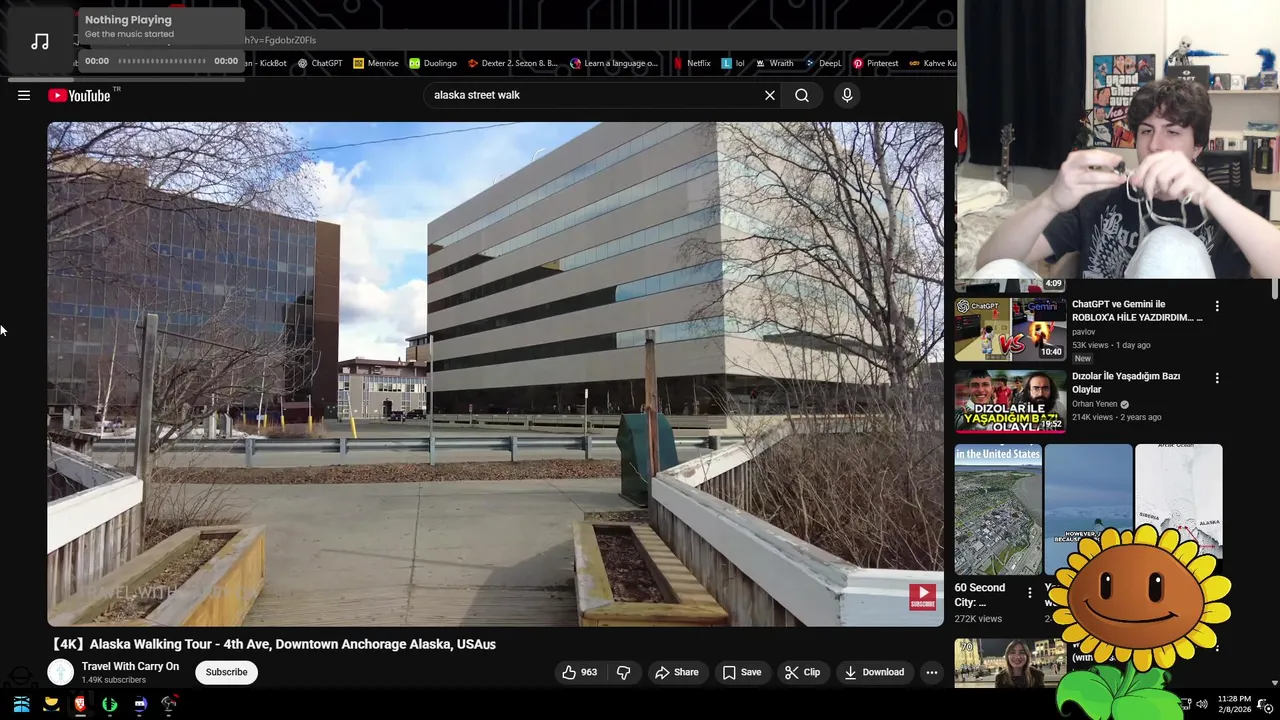Open options menu for the Dizolar İle video
Screen dimensions: 1280x720
pos(1217,378)
